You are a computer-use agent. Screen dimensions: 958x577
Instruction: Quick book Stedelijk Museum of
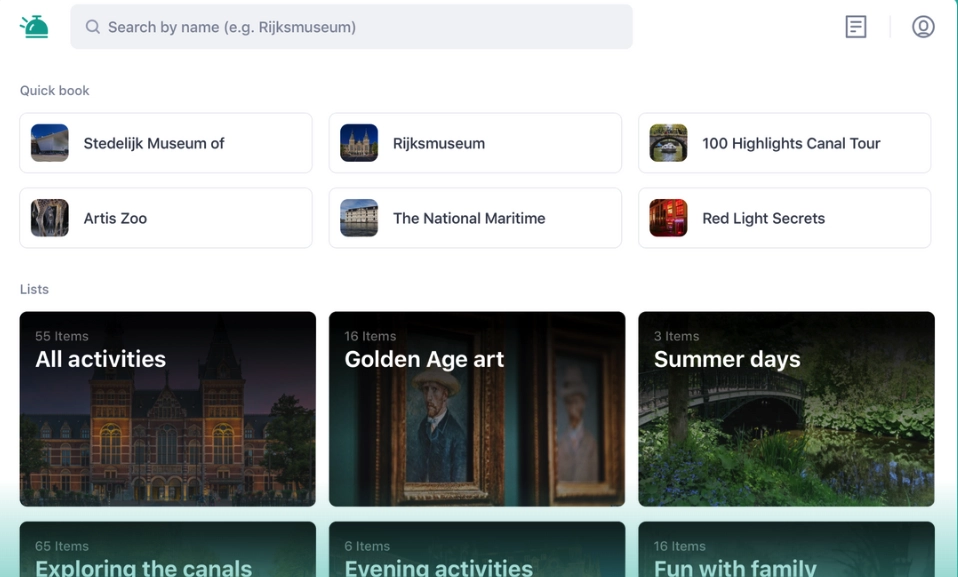tap(166, 143)
